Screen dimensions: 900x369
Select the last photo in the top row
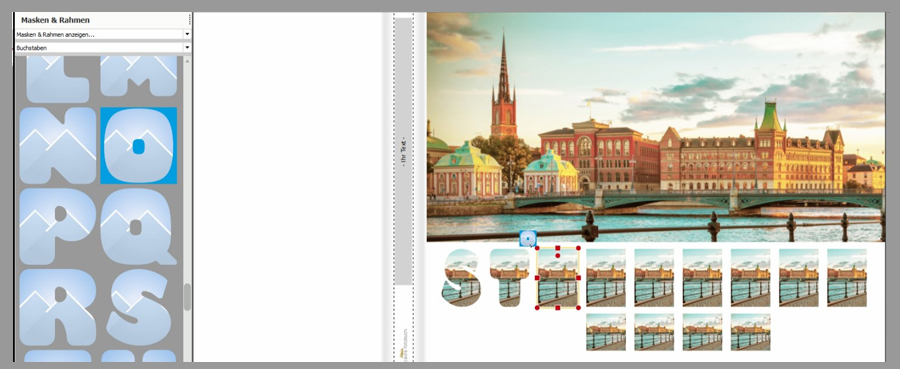click(847, 278)
